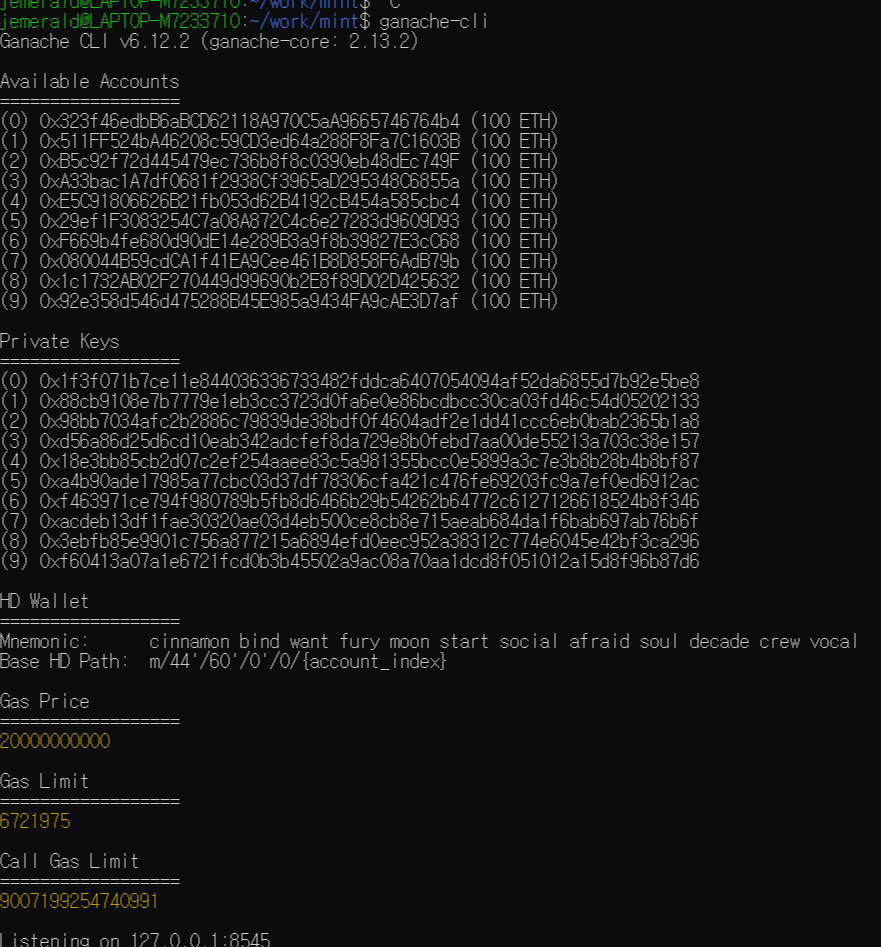Screen dimensions: 881x947
Task: Click account (6) address 0xF669b4fe680d
Action: (x=249, y=241)
